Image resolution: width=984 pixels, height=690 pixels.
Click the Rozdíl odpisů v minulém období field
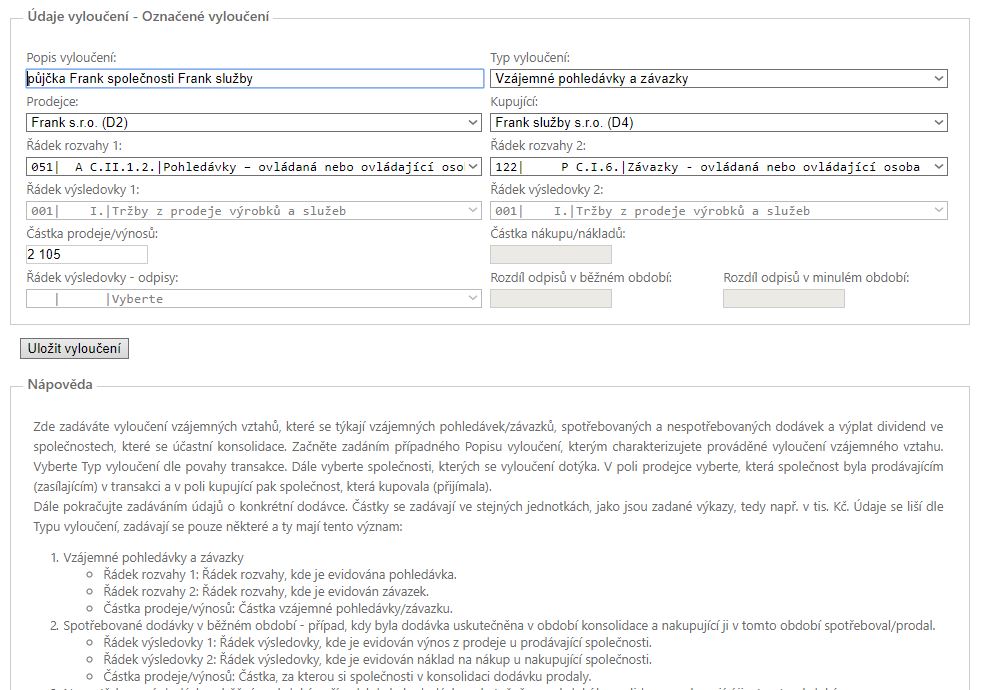tap(784, 299)
